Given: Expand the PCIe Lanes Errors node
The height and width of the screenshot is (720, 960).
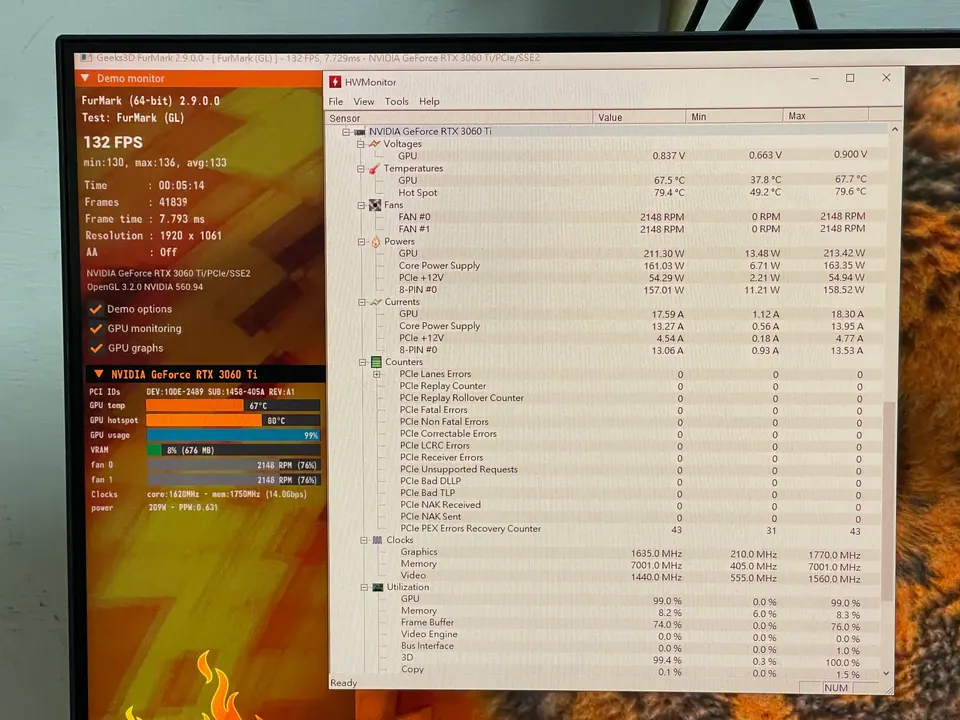Looking at the screenshot, I should pyautogui.click(x=377, y=374).
